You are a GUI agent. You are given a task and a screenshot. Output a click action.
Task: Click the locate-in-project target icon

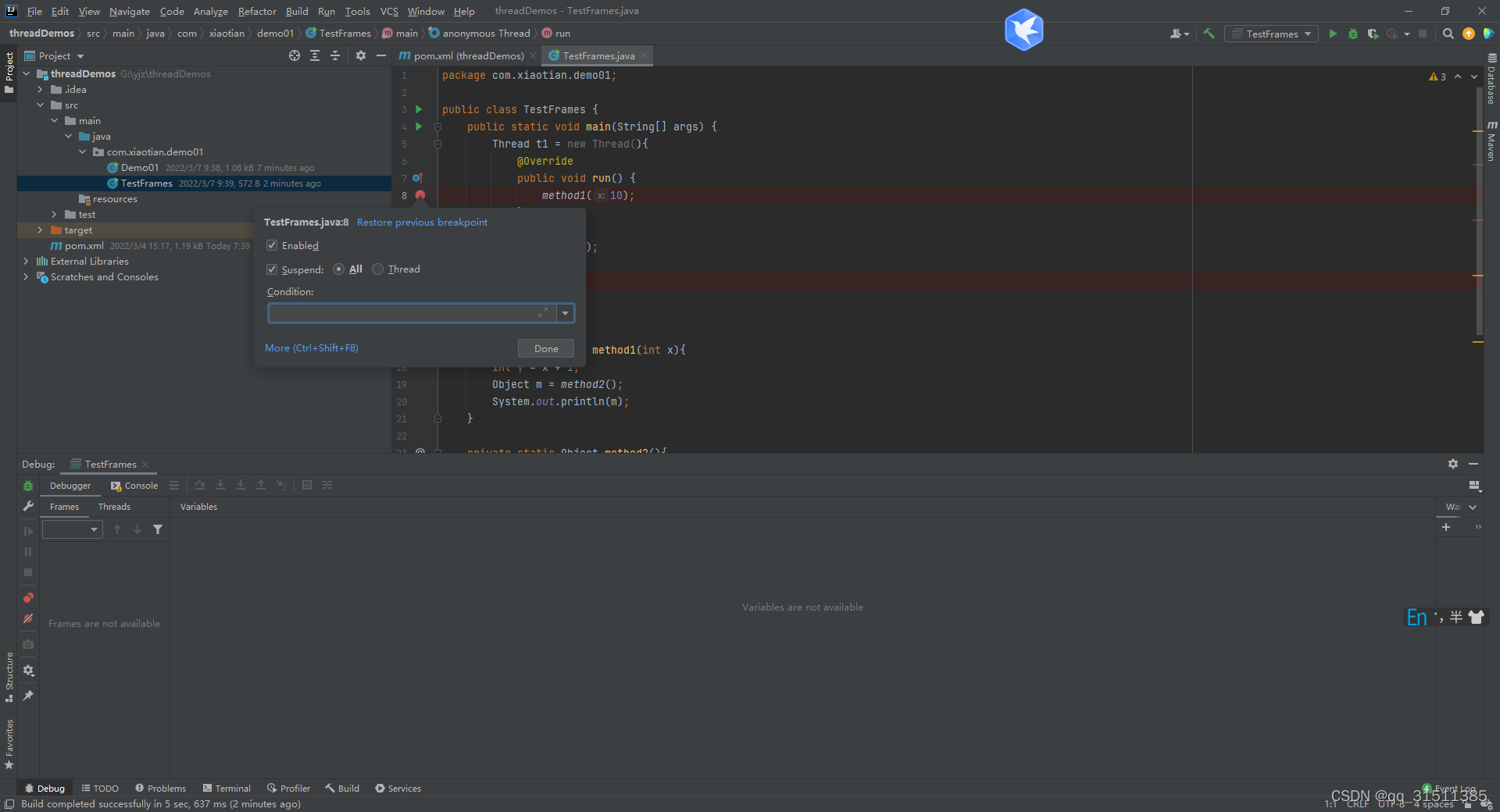coord(295,55)
